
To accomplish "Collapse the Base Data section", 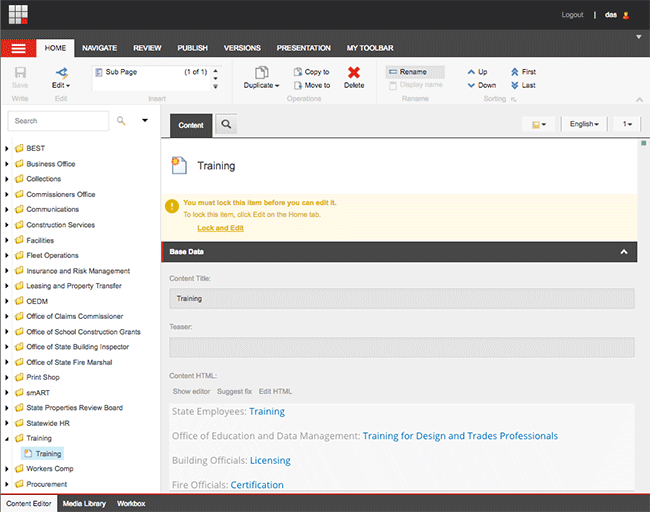I will (x=624, y=252).
